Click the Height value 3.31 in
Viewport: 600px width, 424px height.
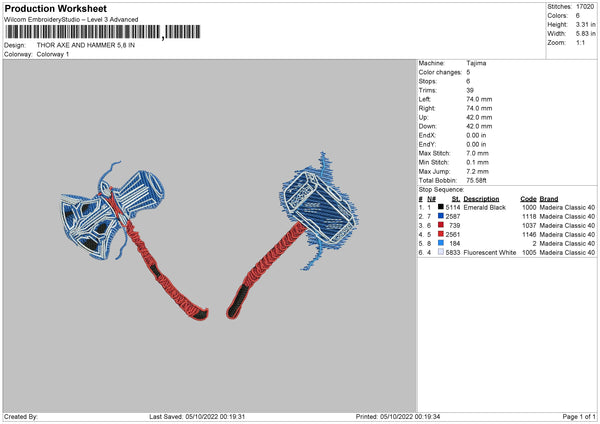585,24
